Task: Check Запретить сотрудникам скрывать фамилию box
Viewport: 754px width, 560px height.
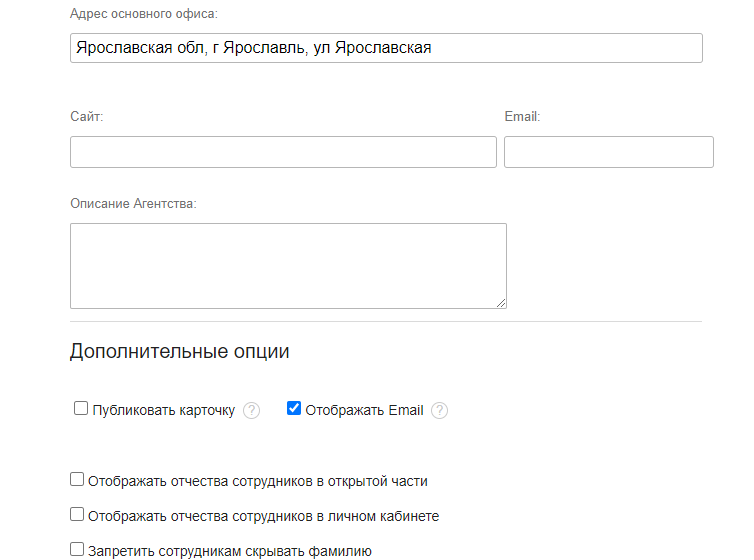Action: coord(77,549)
